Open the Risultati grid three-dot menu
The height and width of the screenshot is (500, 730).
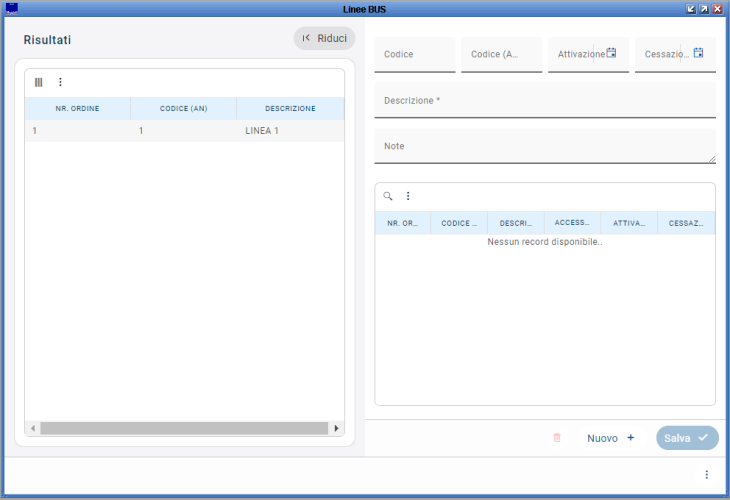(x=60, y=82)
